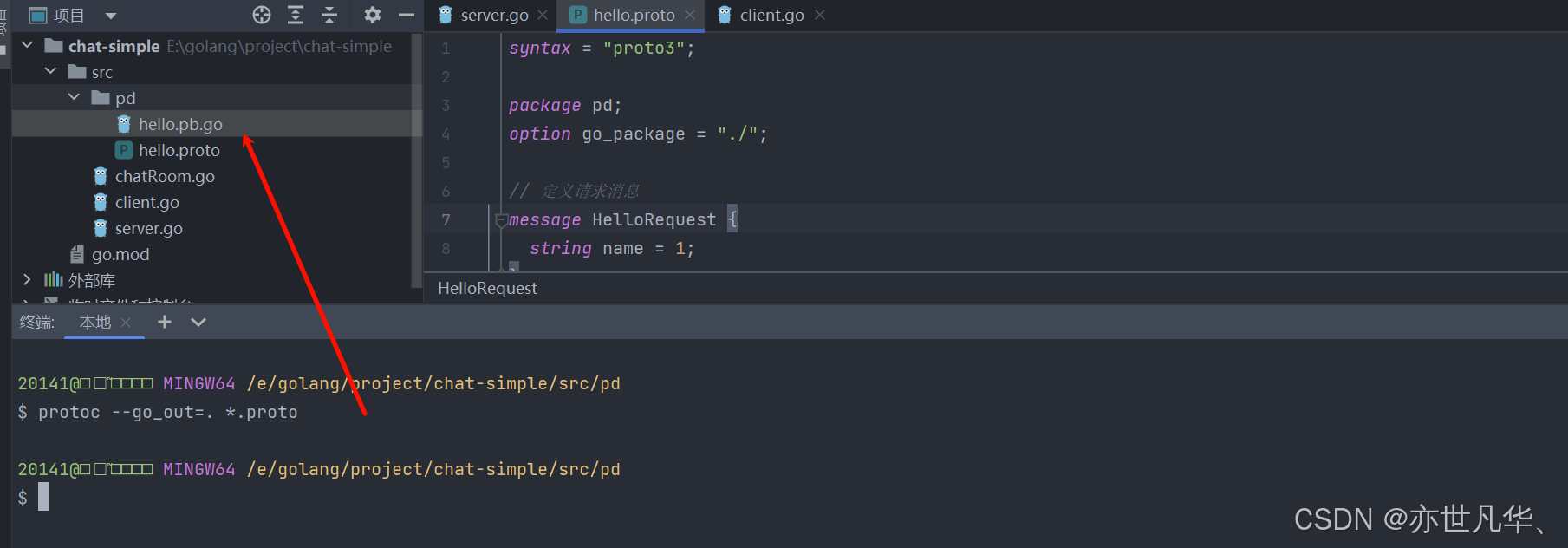Viewport: 1568px width, 548px height.
Task: Hide the project panel with minus icon
Action: coord(406,15)
